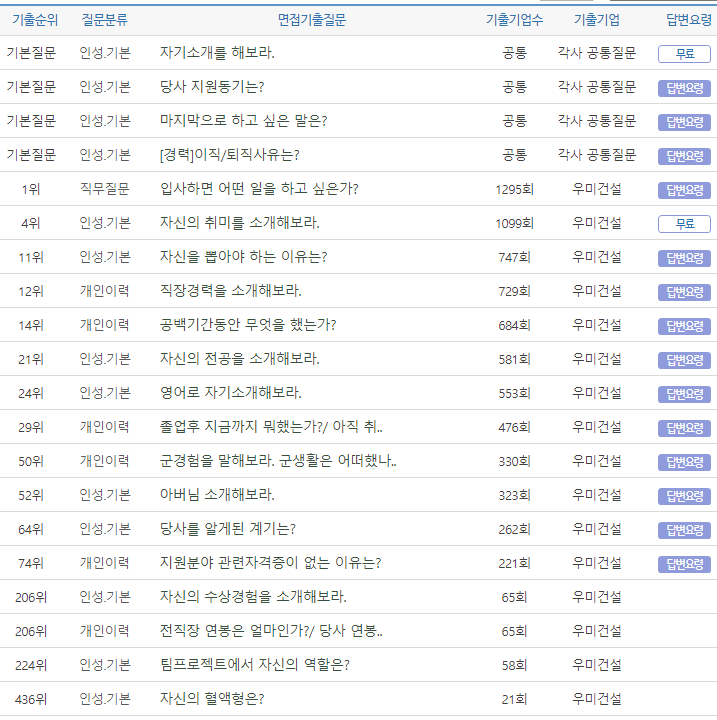
Task: Open 답변요령 for 입사하면 어떤 일을 하고 싶은가?
Action: (684, 190)
